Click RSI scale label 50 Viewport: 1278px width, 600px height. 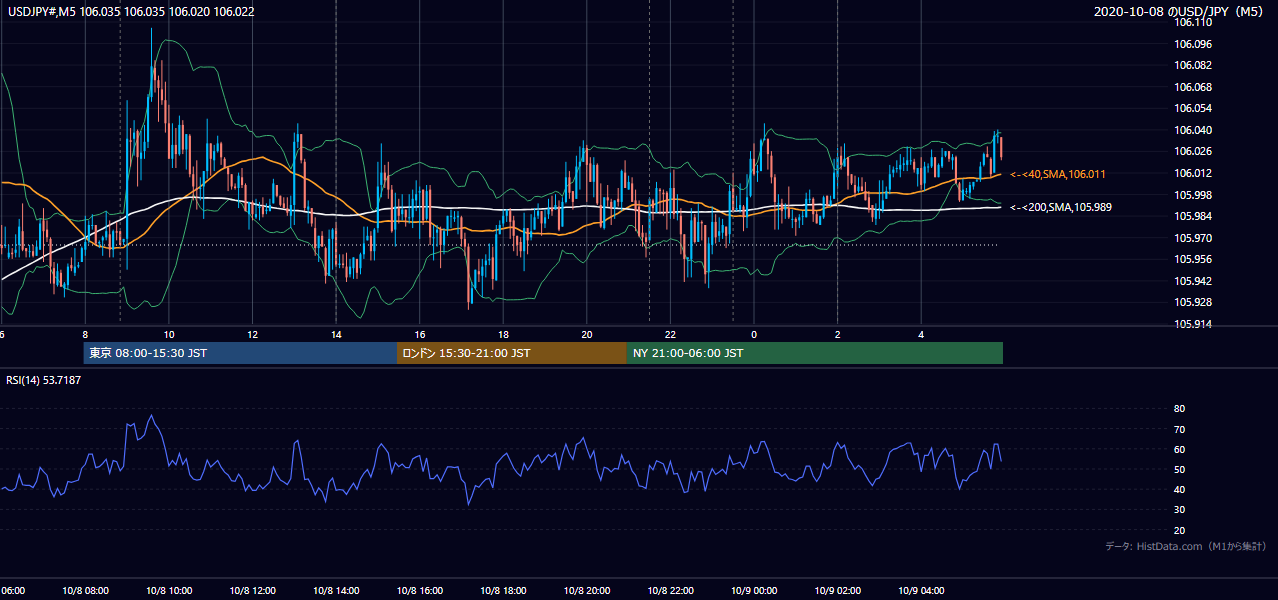click(x=1179, y=469)
